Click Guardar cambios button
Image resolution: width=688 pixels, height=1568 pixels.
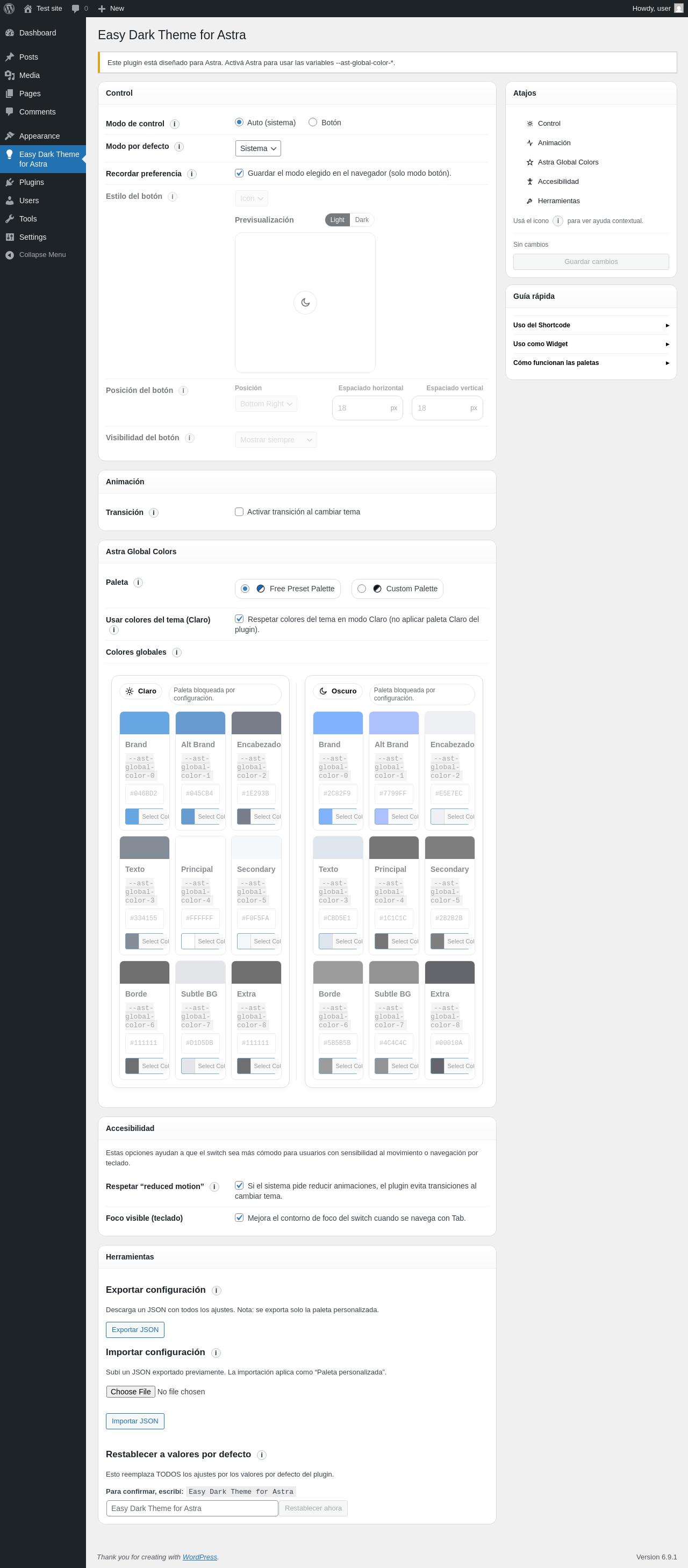click(591, 262)
